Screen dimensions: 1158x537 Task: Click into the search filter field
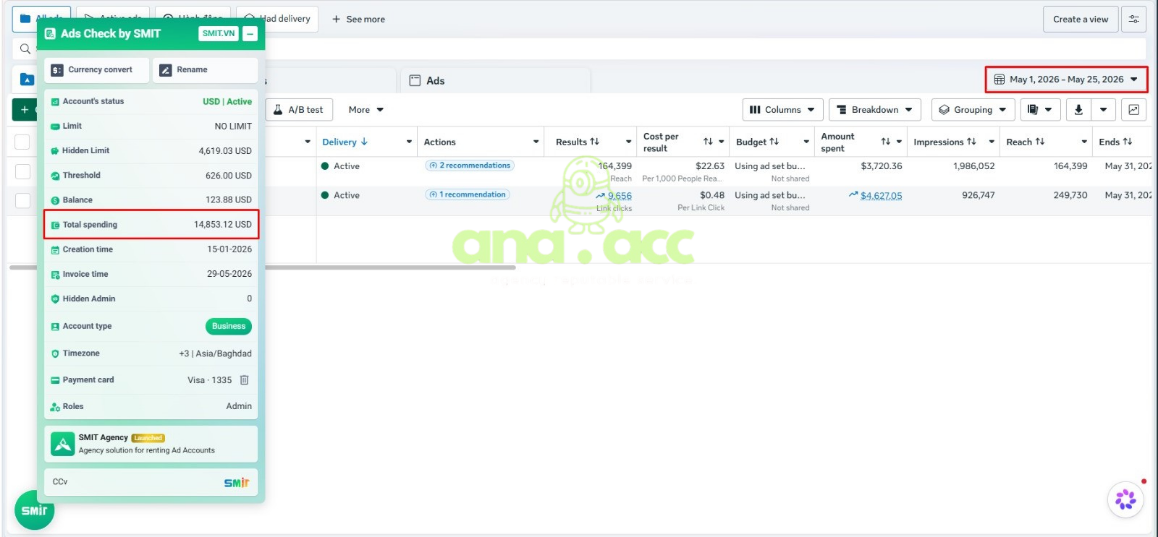pyautogui.click(x=579, y=49)
